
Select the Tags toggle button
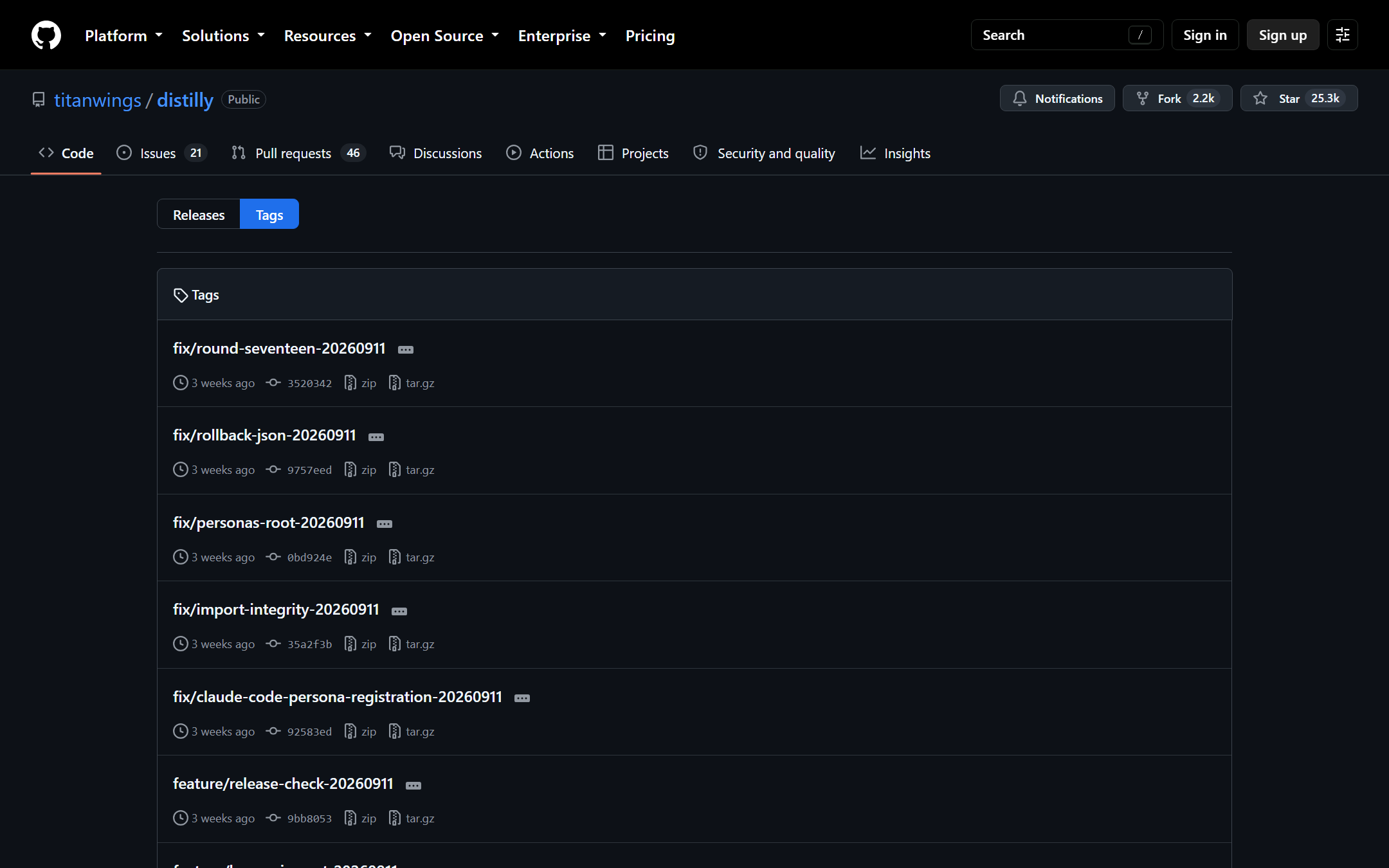[269, 214]
